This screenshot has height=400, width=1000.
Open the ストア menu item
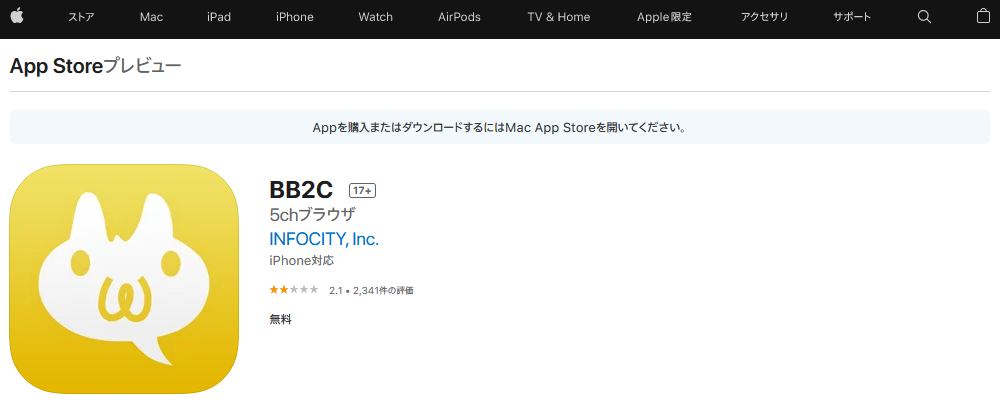click(x=81, y=17)
